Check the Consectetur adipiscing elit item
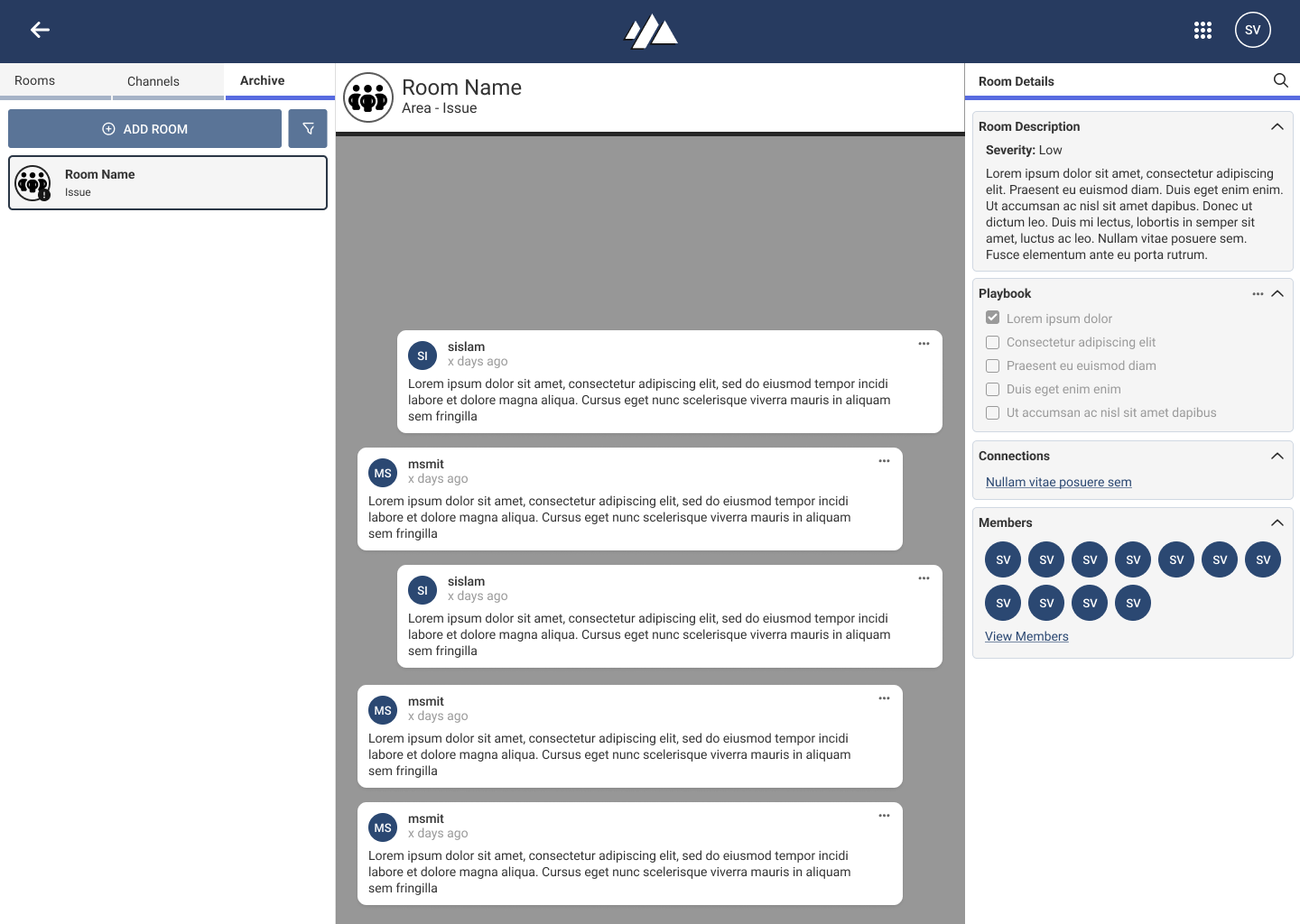 (x=992, y=342)
